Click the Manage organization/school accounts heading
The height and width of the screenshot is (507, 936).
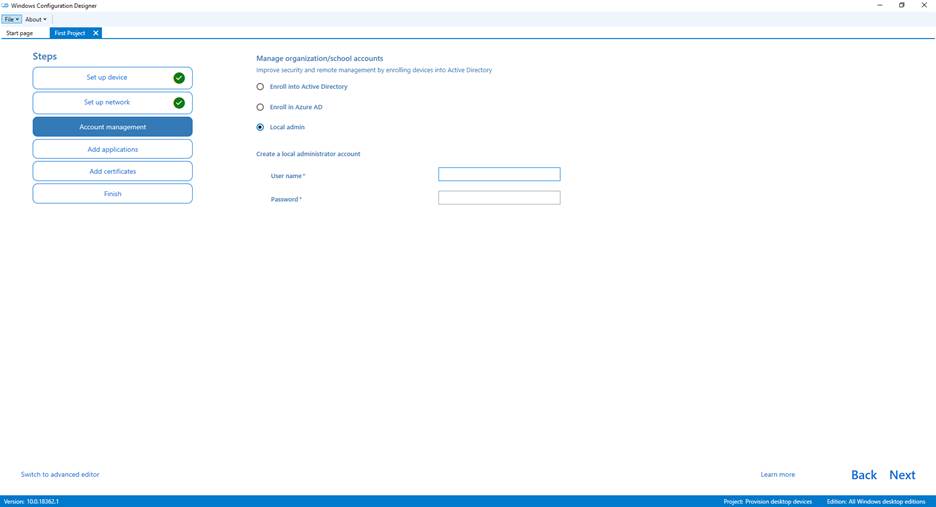(x=319, y=59)
